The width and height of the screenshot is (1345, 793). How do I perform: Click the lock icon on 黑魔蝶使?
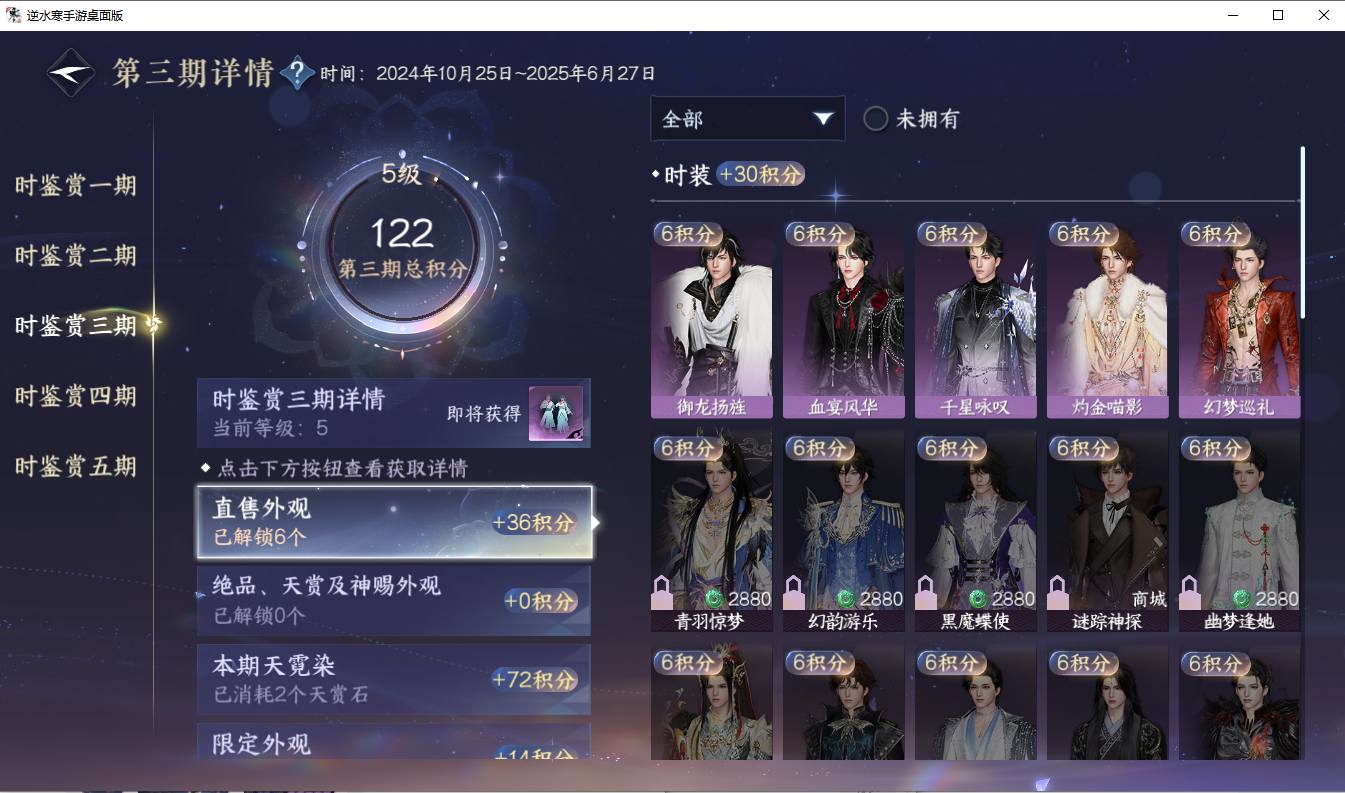(x=927, y=592)
